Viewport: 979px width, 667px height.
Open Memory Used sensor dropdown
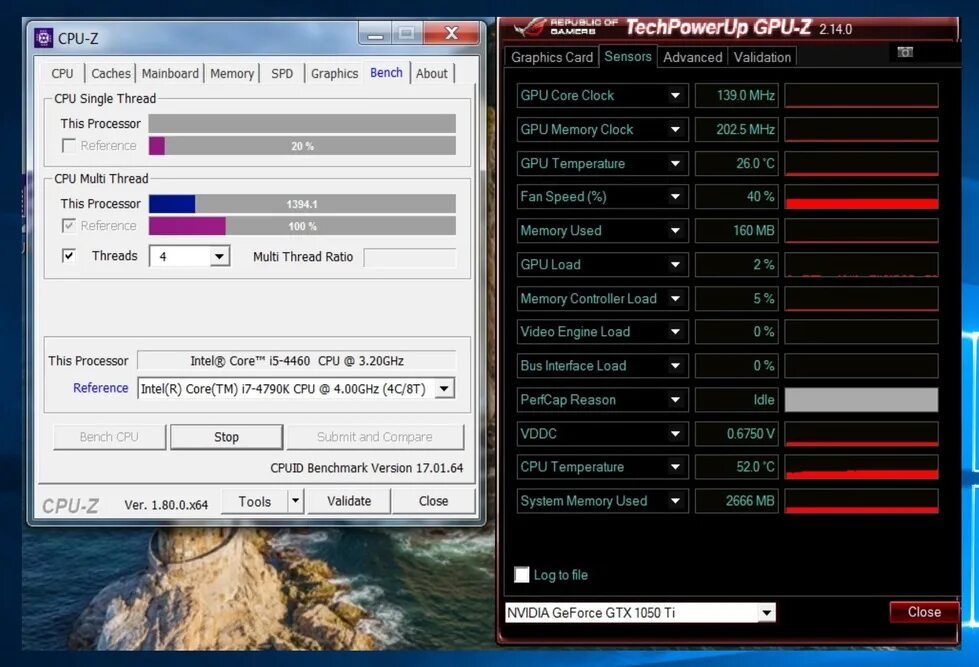675,230
